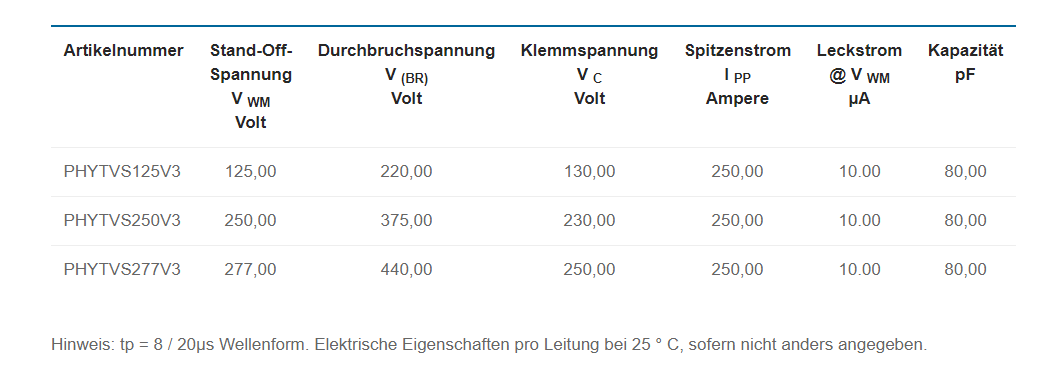Click the Hinweis note text below table
1053x392 pixels.
[x=489, y=346]
